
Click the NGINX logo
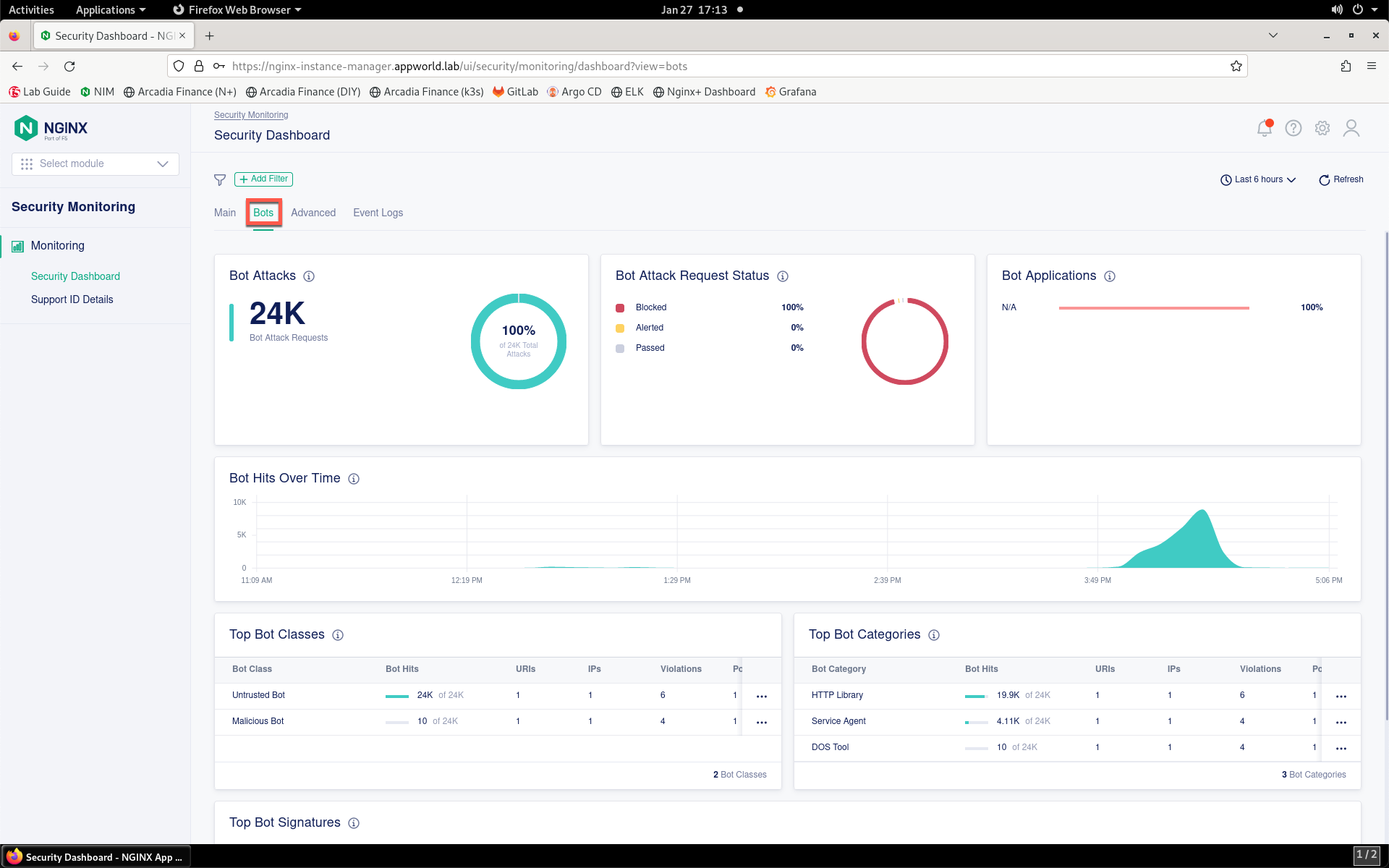[51, 128]
